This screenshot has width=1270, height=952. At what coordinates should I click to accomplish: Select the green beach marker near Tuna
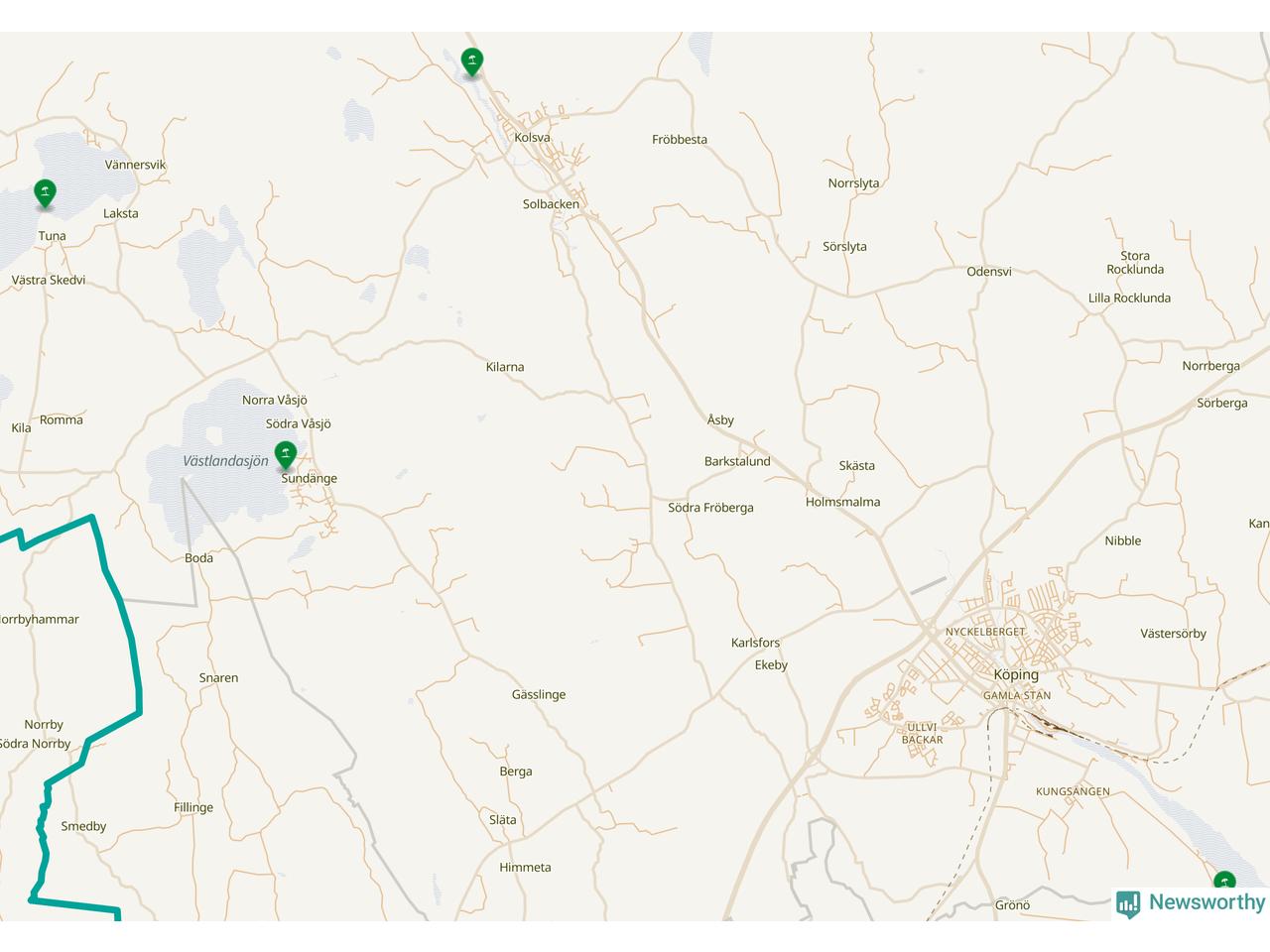tap(45, 194)
